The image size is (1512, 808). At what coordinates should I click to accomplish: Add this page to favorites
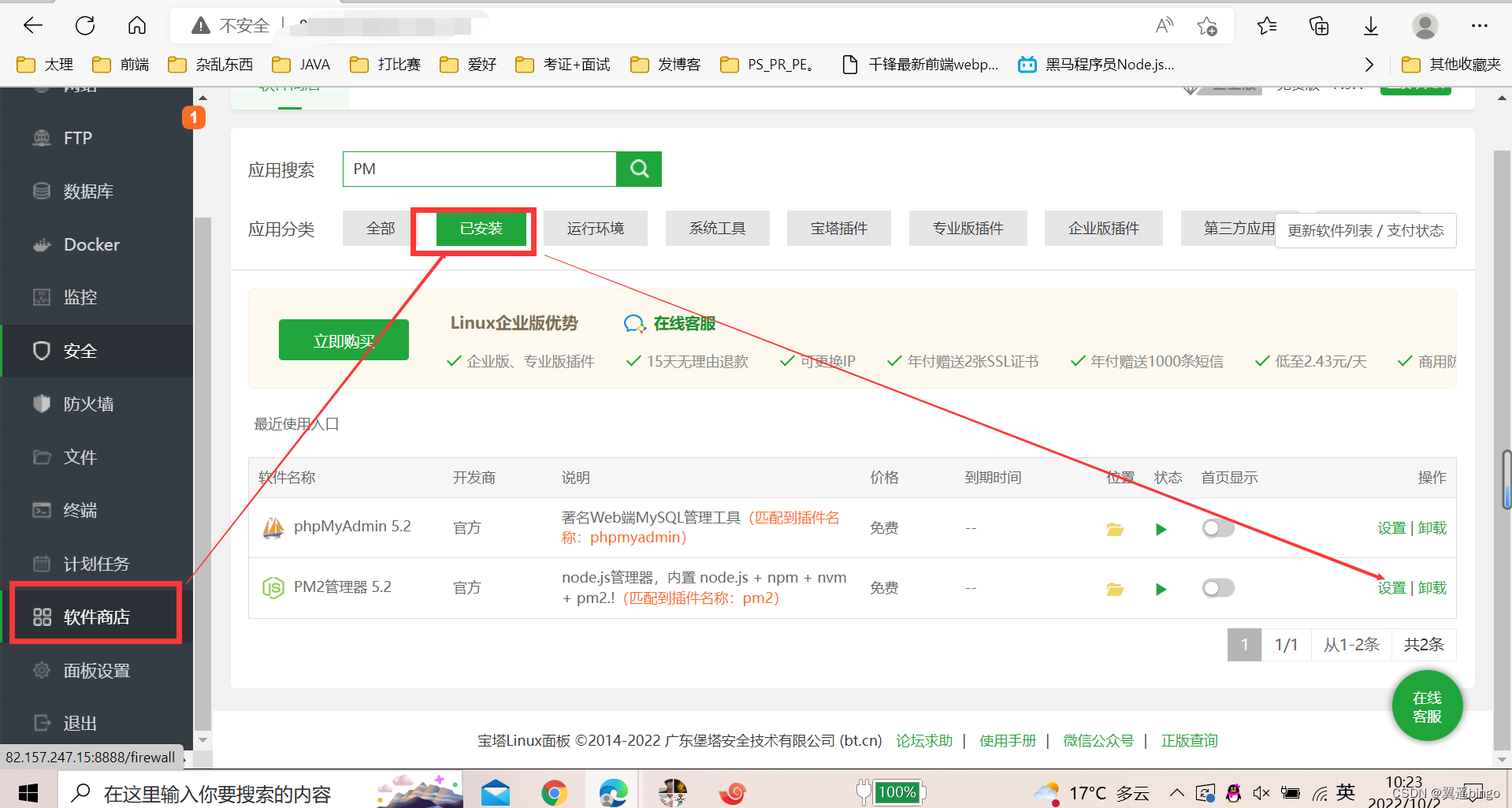1207,26
